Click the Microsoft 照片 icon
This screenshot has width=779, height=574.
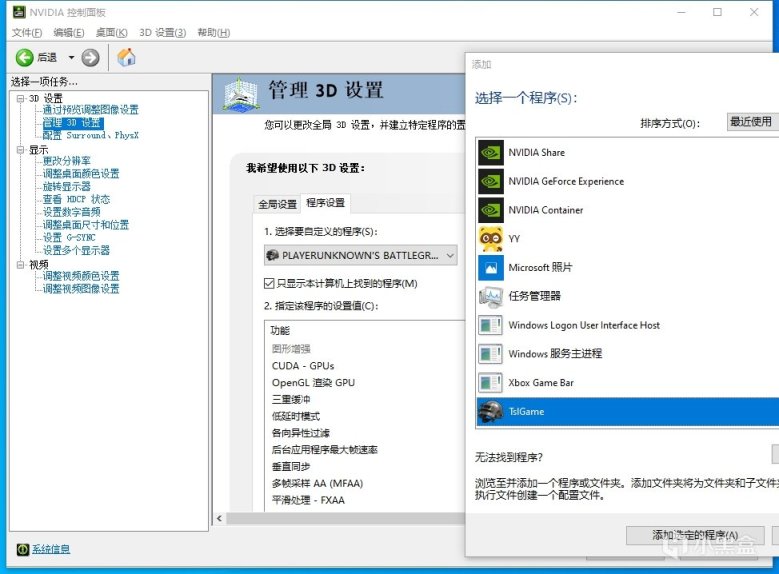pyautogui.click(x=490, y=268)
